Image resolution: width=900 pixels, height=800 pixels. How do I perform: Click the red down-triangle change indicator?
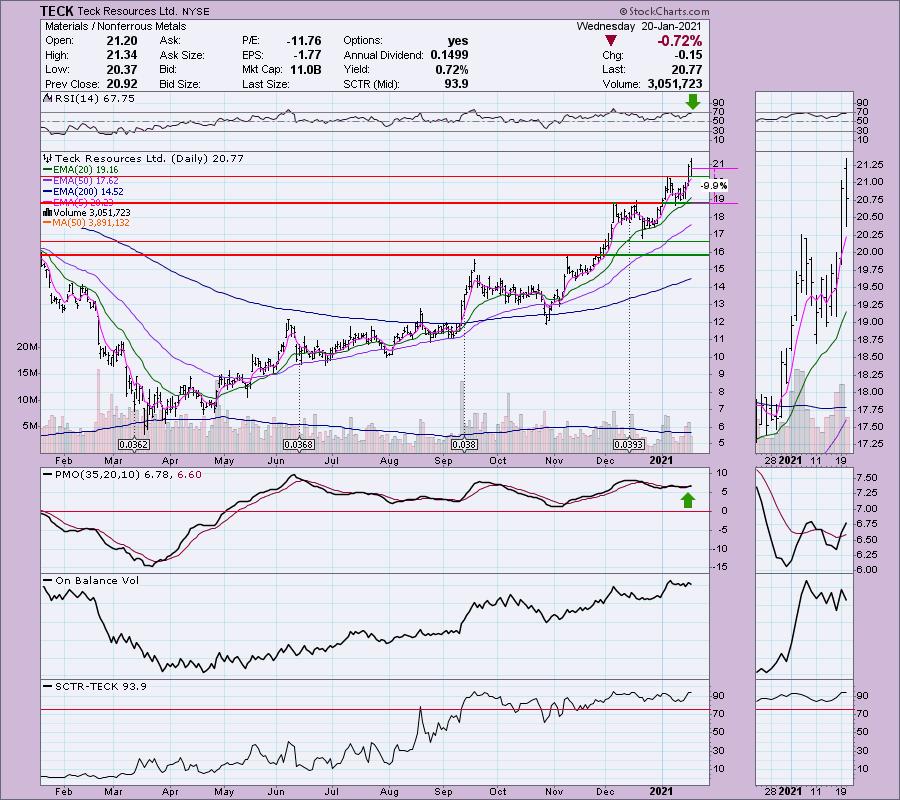(x=611, y=41)
